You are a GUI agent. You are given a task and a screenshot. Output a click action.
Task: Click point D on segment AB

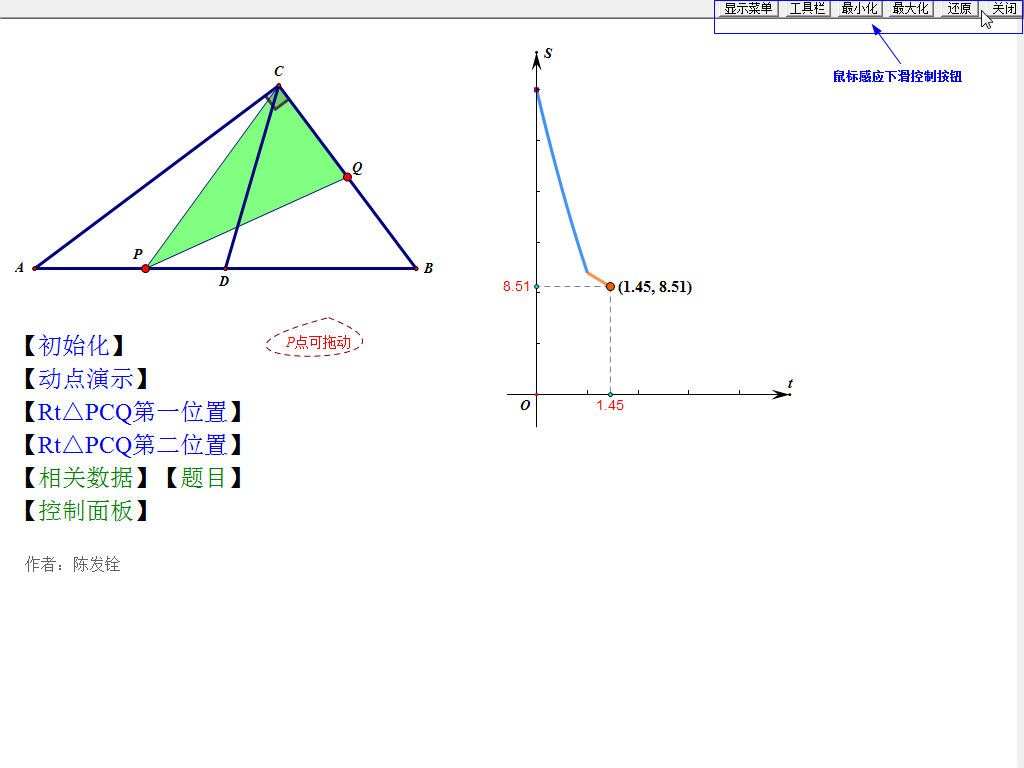click(x=226, y=268)
